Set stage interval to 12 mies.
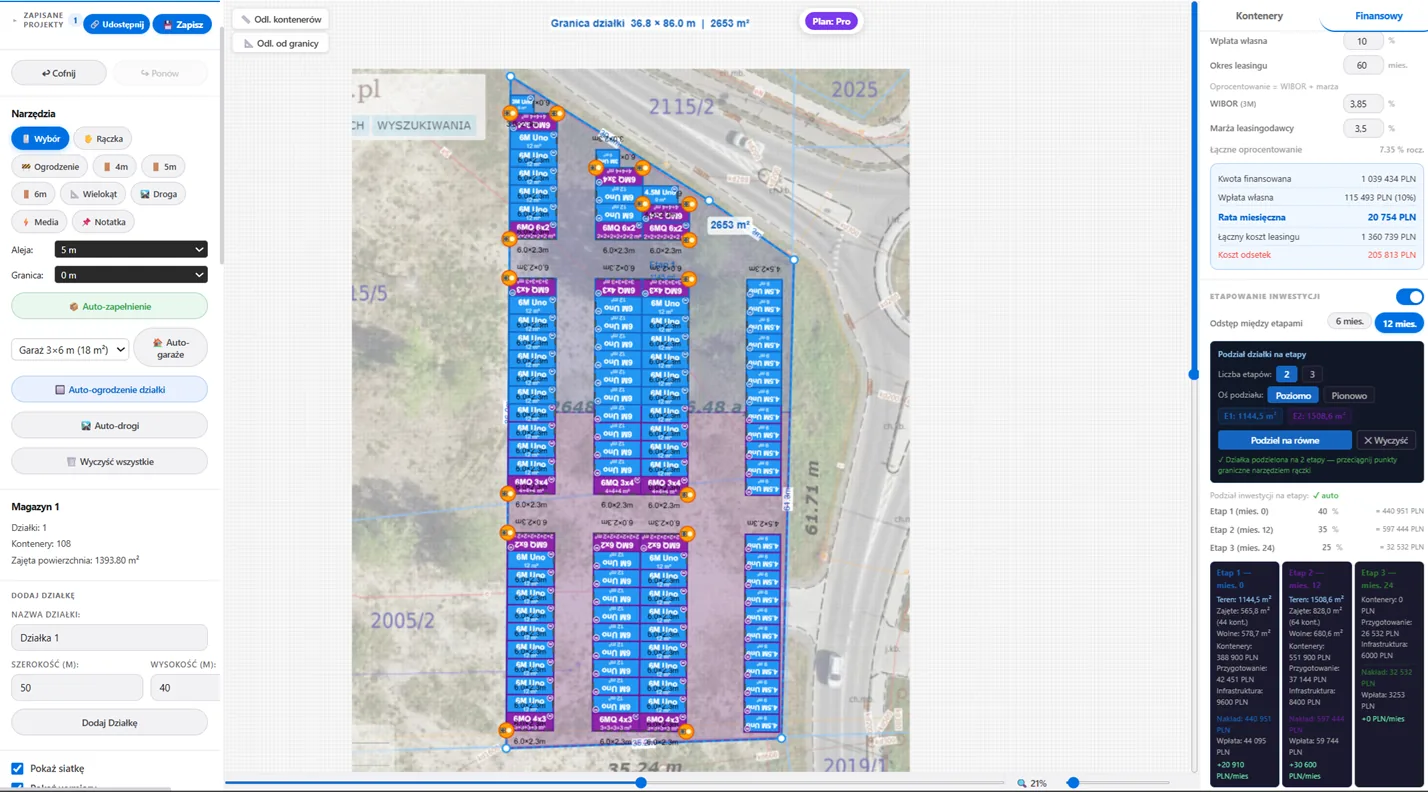The image size is (1428, 792). (1398, 323)
